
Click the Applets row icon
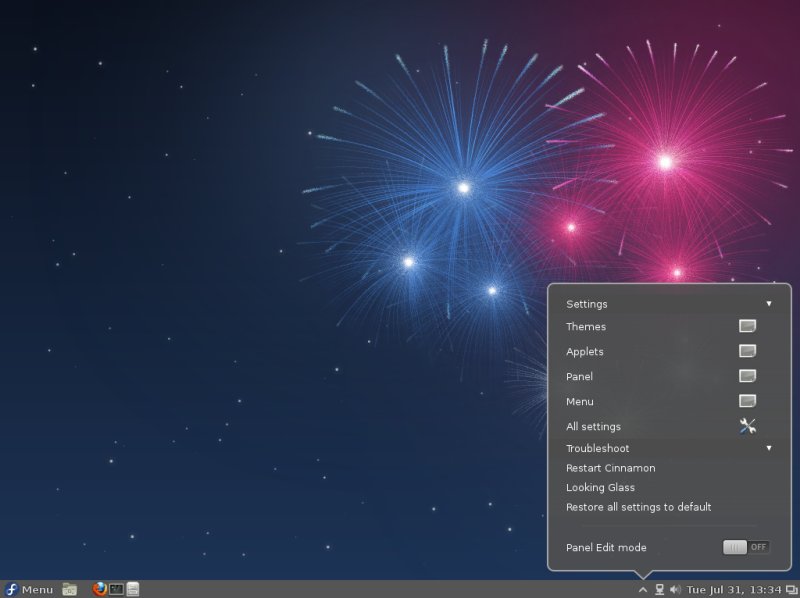click(747, 351)
